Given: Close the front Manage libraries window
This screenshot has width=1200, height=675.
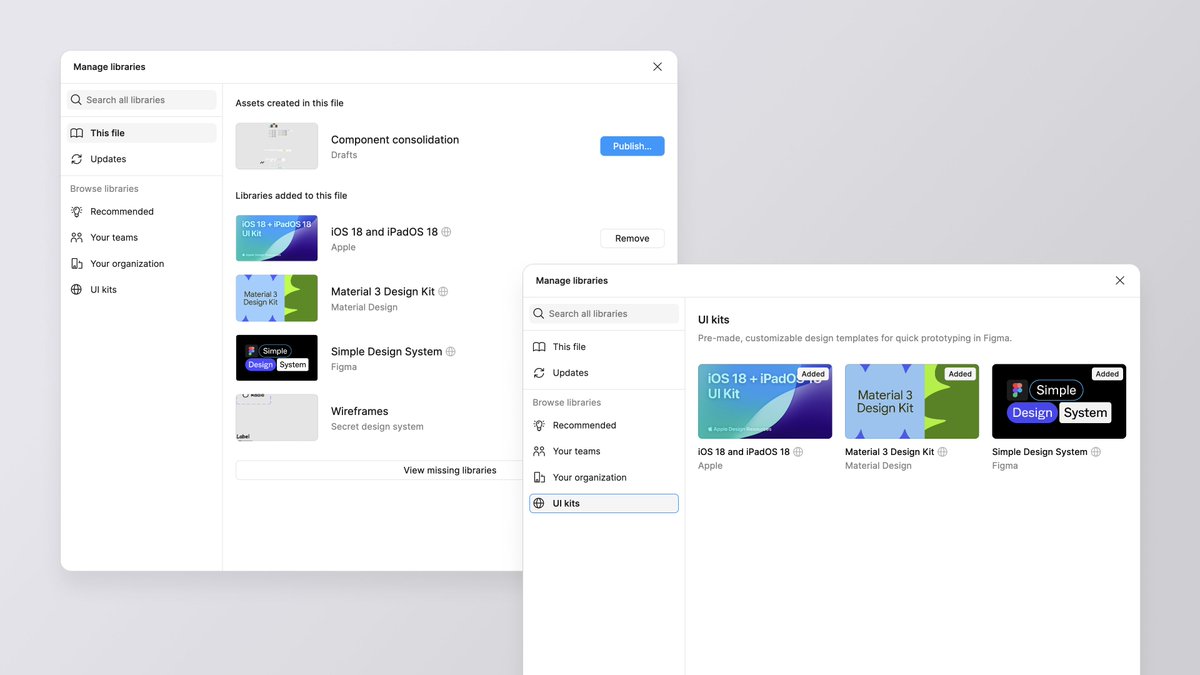Looking at the screenshot, I should click(x=1120, y=281).
